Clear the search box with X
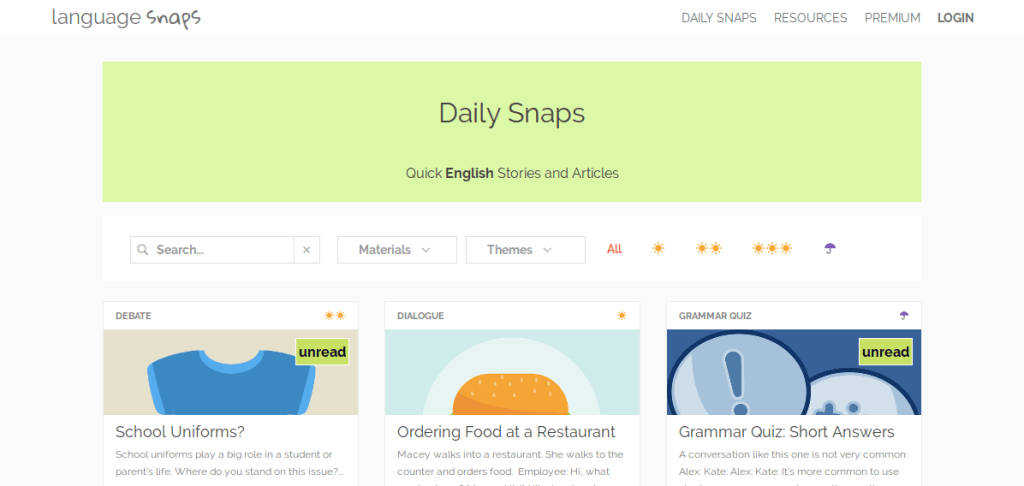The height and width of the screenshot is (486, 1024). 307,250
